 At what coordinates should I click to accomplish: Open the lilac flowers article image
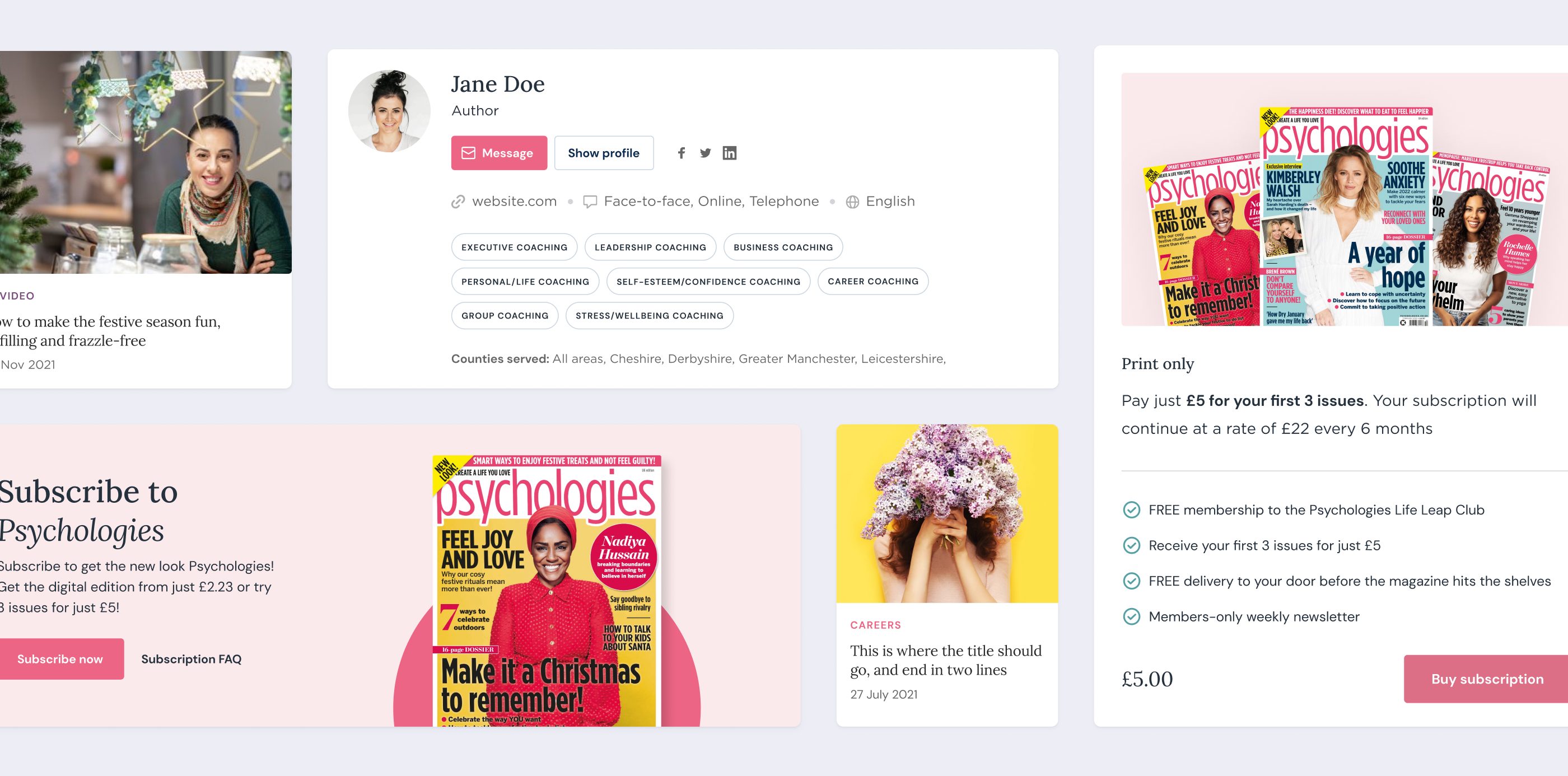click(x=947, y=513)
